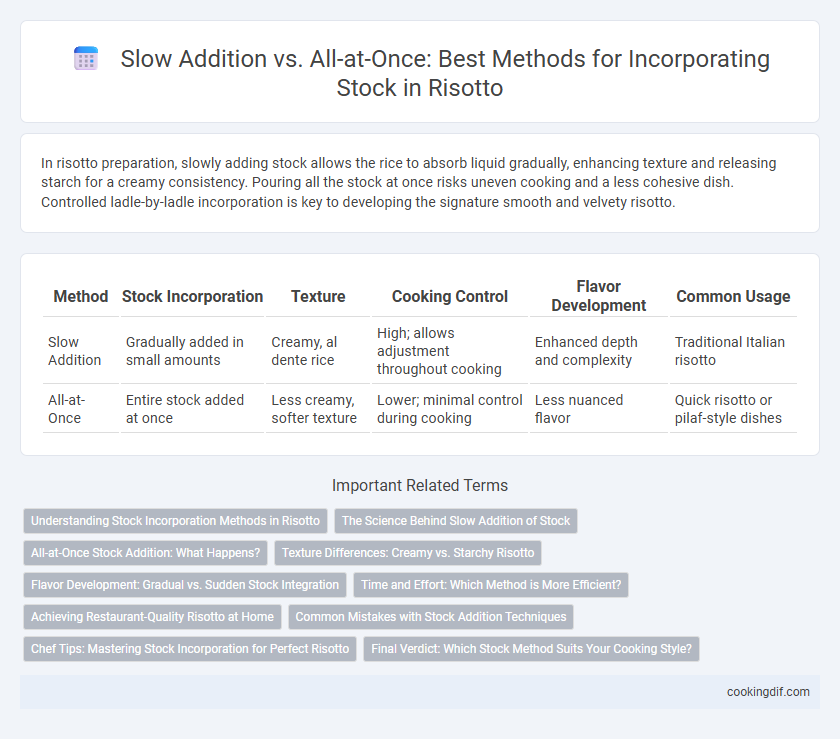Click the 'Texture' column header
The height and width of the screenshot is (739, 840).
tap(318, 296)
